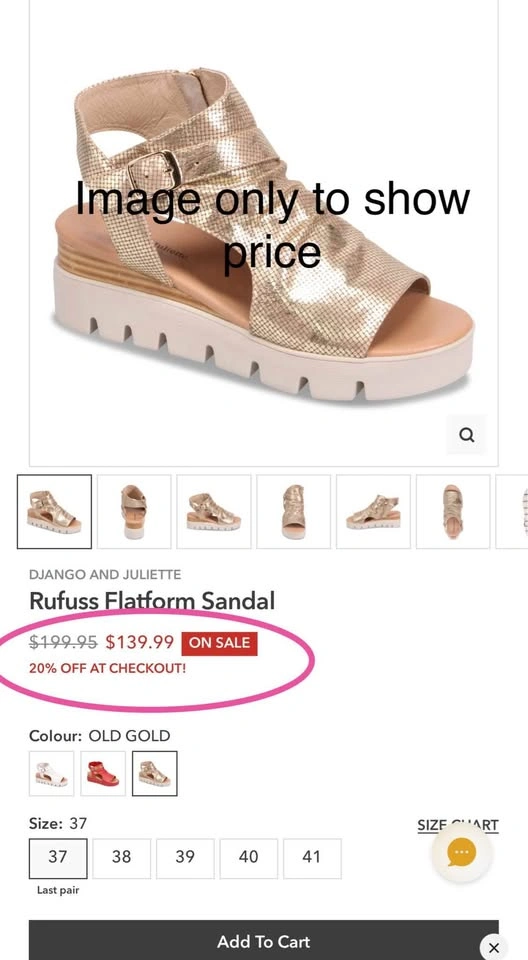Open the Size Chart link
This screenshot has height=960, width=528.
458,825
